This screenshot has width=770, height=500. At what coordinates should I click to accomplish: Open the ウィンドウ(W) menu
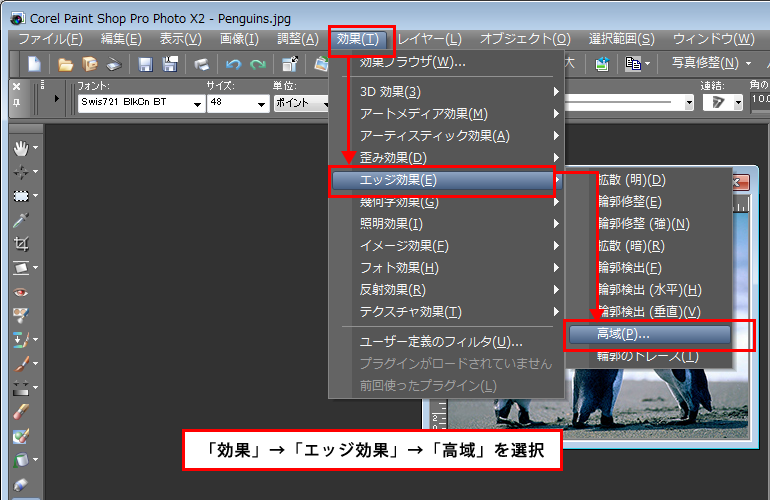[x=713, y=39]
